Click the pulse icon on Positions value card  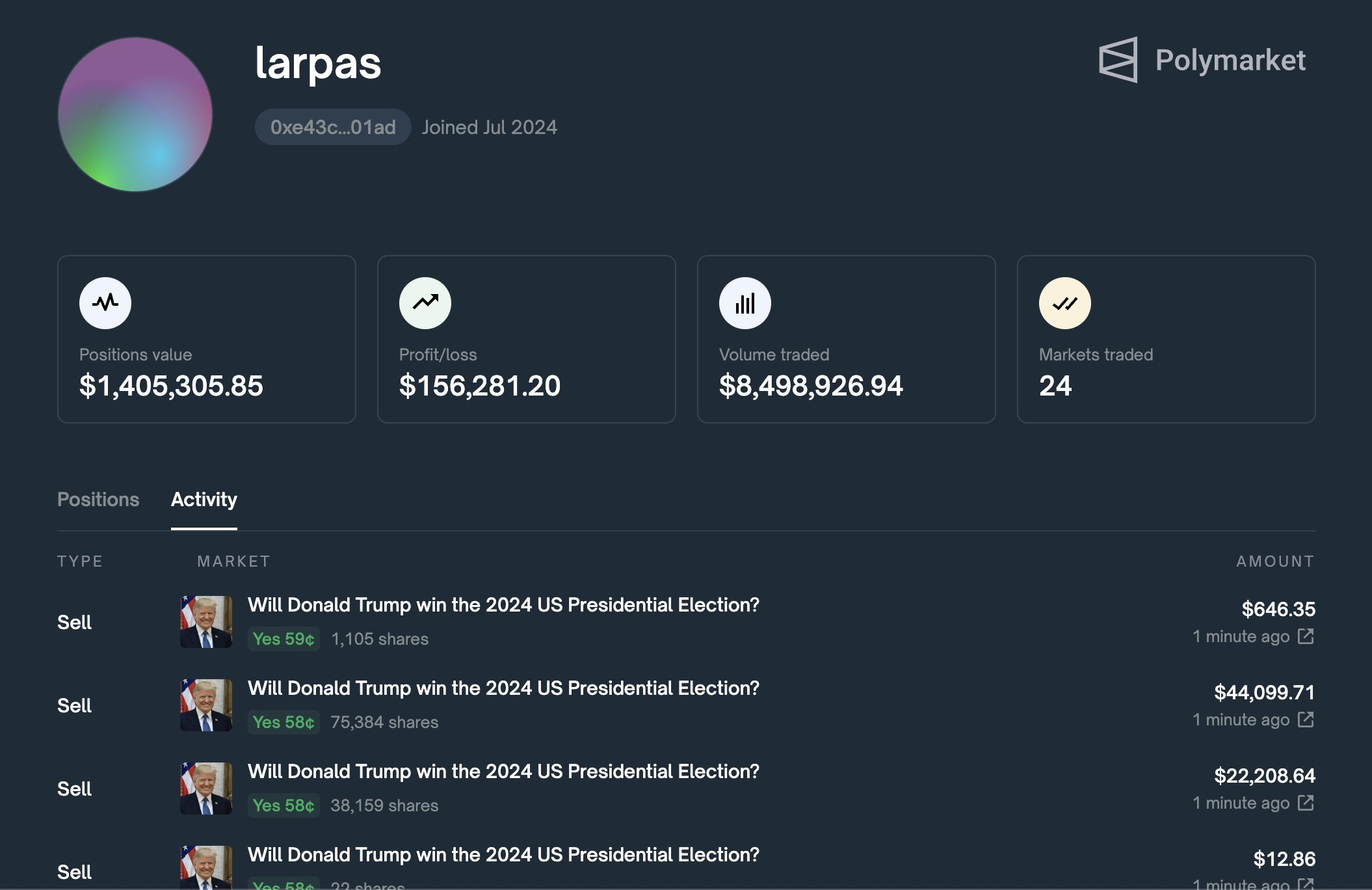pos(105,303)
